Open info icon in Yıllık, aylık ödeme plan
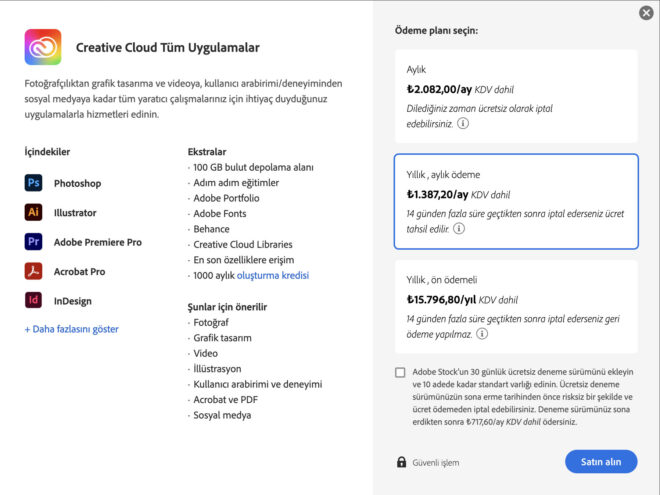This screenshot has height=495, width=660. pyautogui.click(x=458, y=228)
